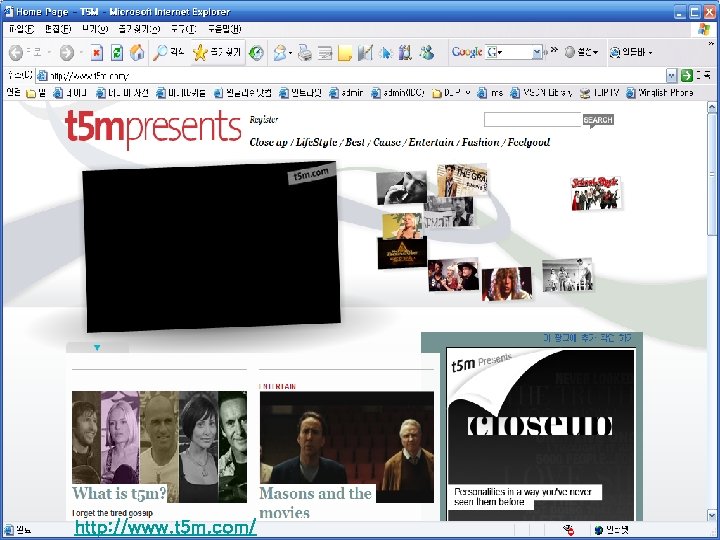Image resolution: width=720 pixels, height=540 pixels.
Task: Click the Google toolbar logo
Action: coord(467,52)
